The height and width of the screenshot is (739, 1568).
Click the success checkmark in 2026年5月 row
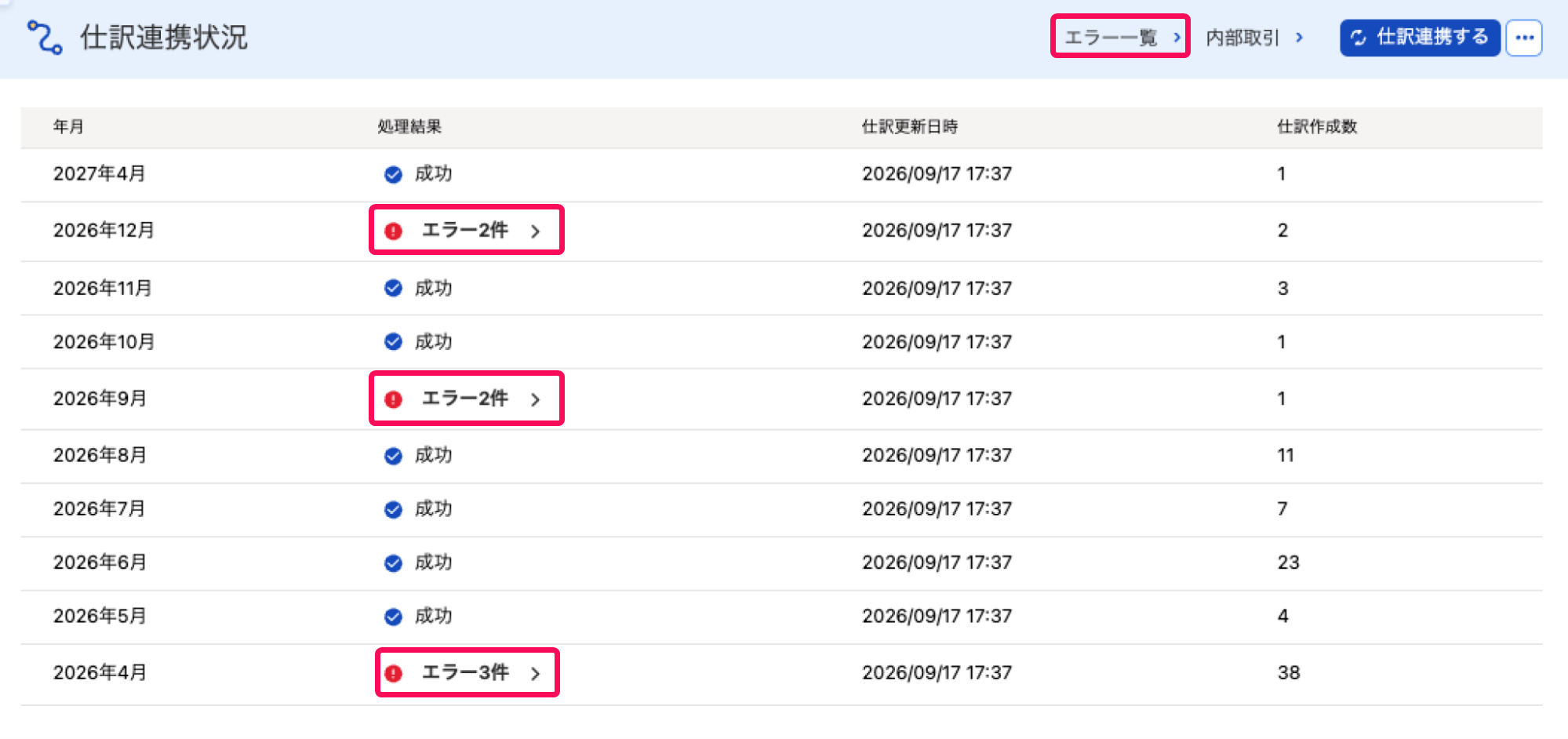coord(393,617)
